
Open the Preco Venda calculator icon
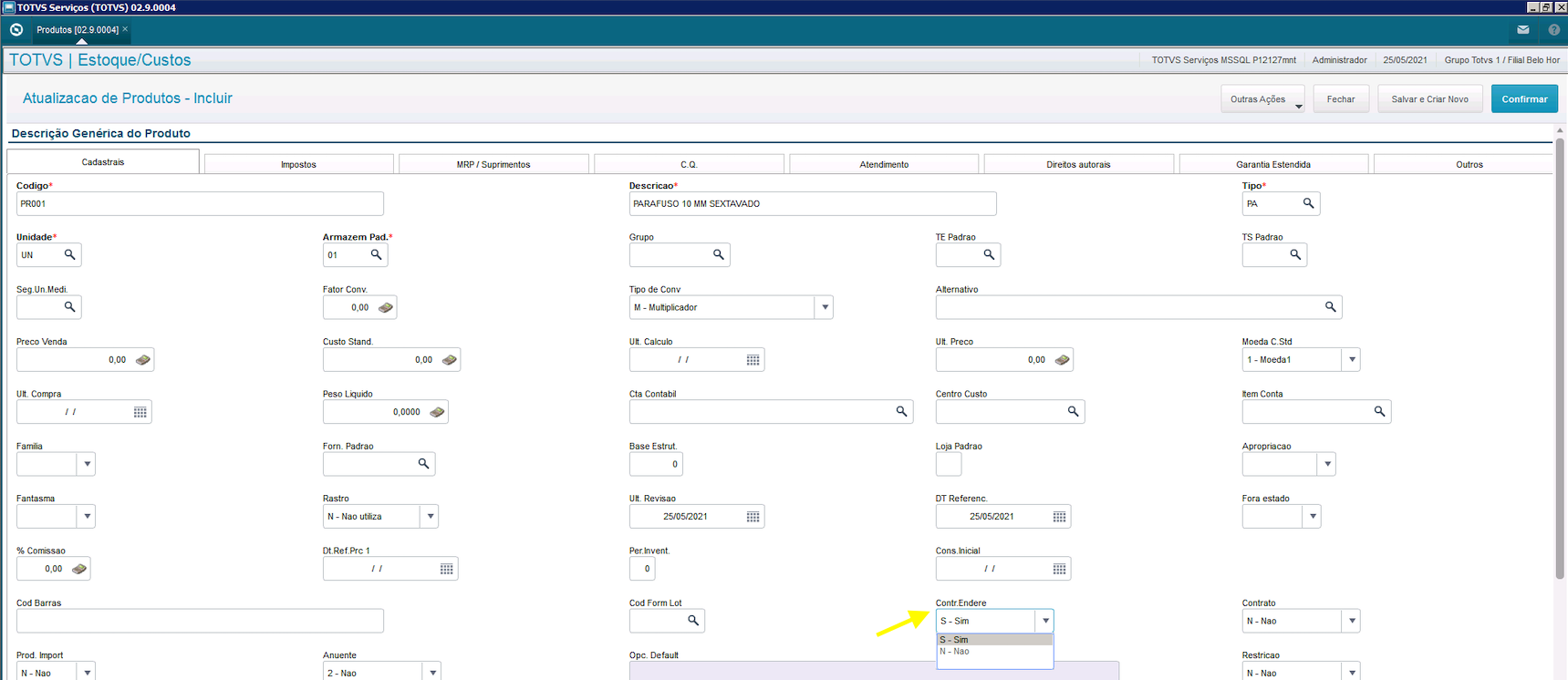pyautogui.click(x=143, y=360)
